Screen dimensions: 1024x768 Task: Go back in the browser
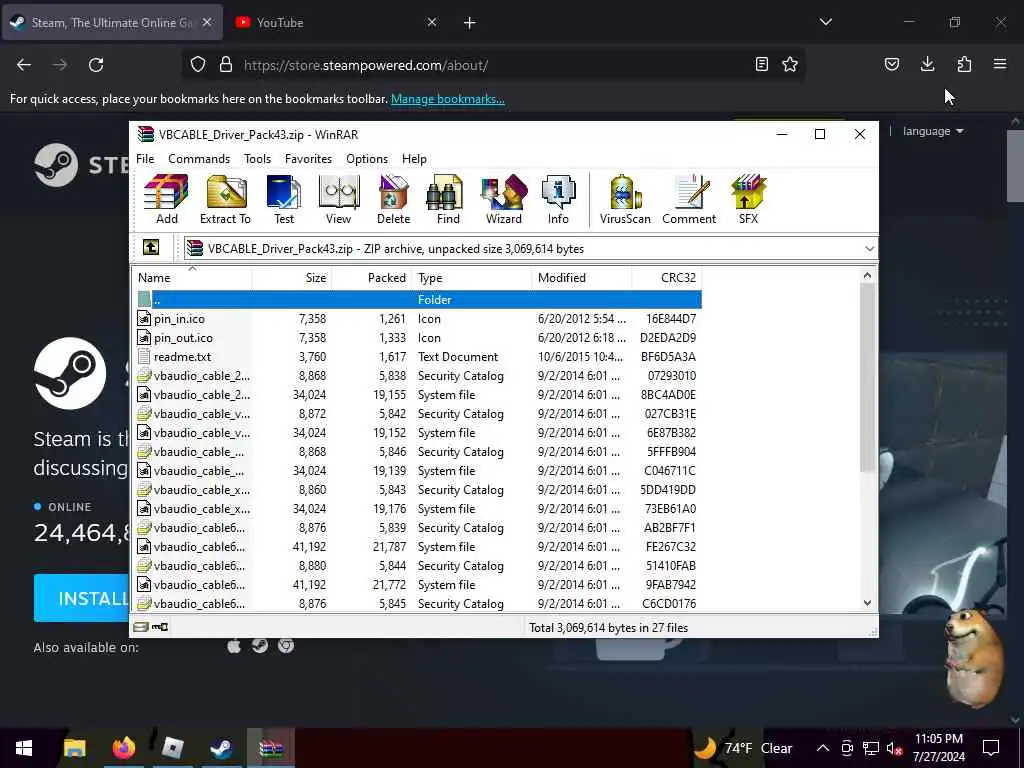pyautogui.click(x=24, y=65)
